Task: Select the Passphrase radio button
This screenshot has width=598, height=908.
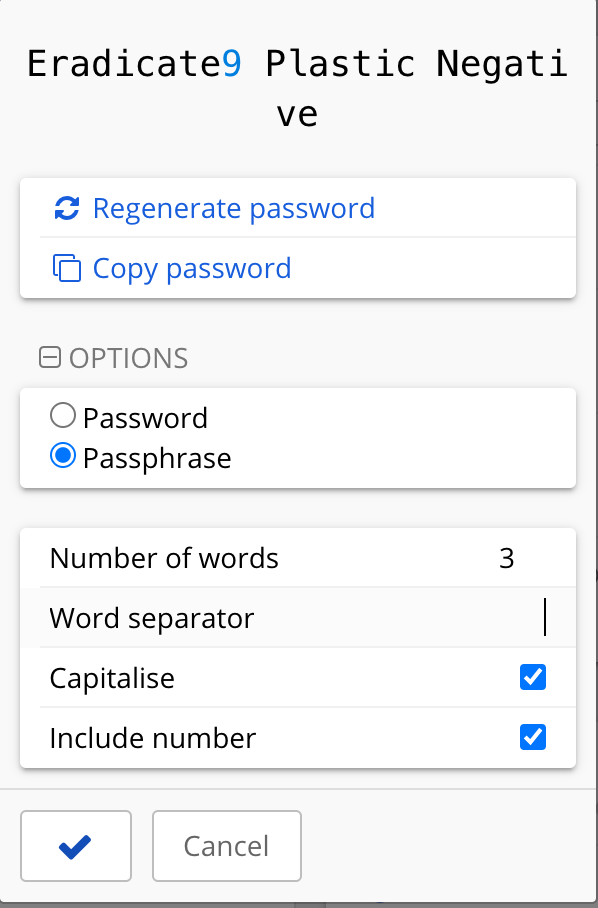Action: tap(61, 456)
